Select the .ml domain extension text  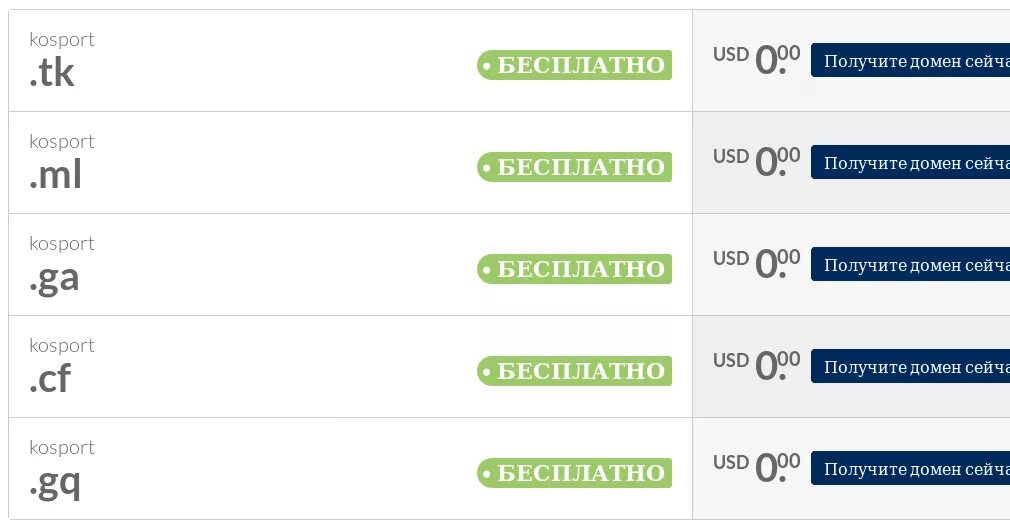click(55, 175)
